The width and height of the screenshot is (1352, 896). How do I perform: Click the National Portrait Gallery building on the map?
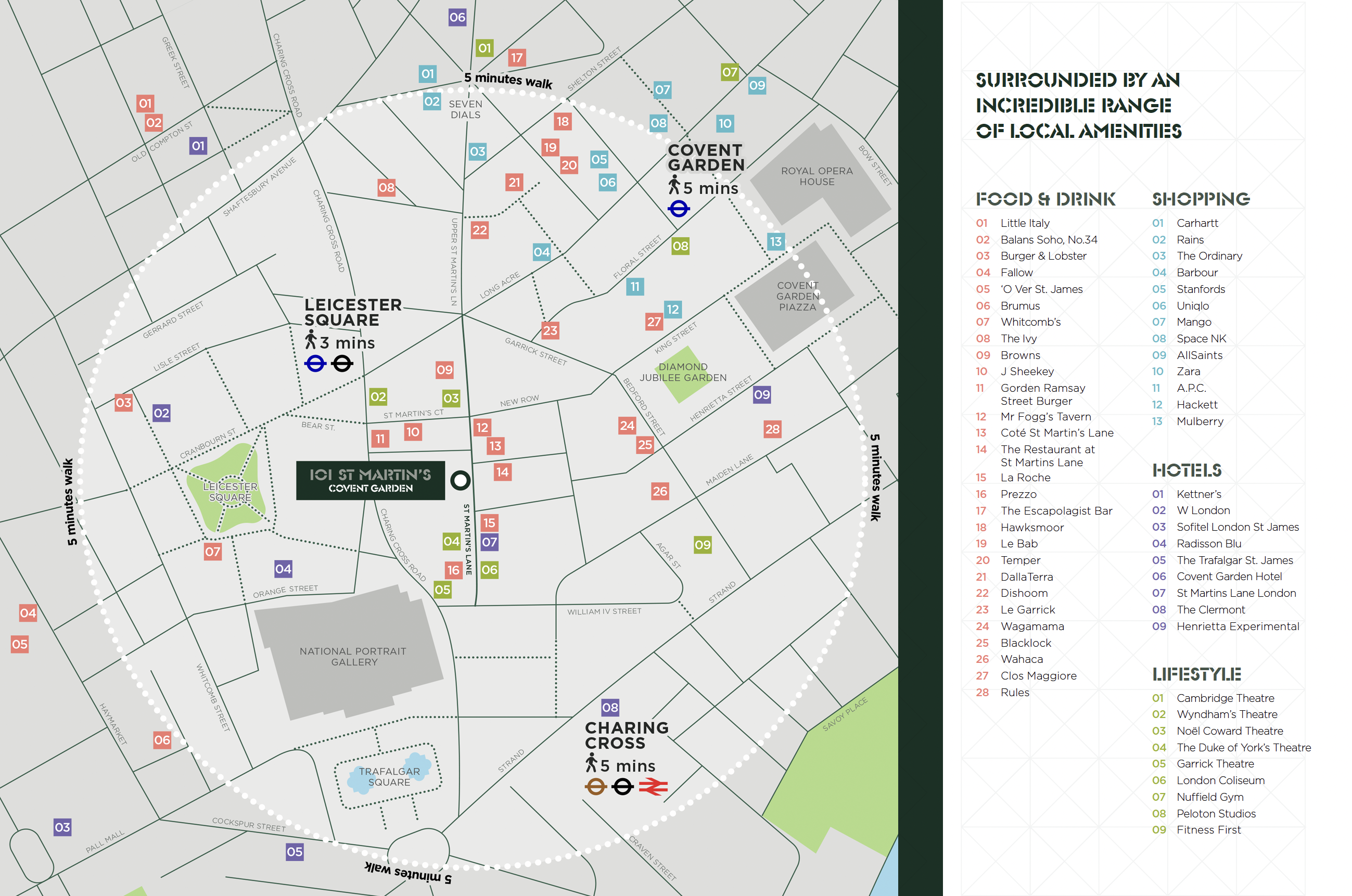pyautogui.click(x=352, y=657)
